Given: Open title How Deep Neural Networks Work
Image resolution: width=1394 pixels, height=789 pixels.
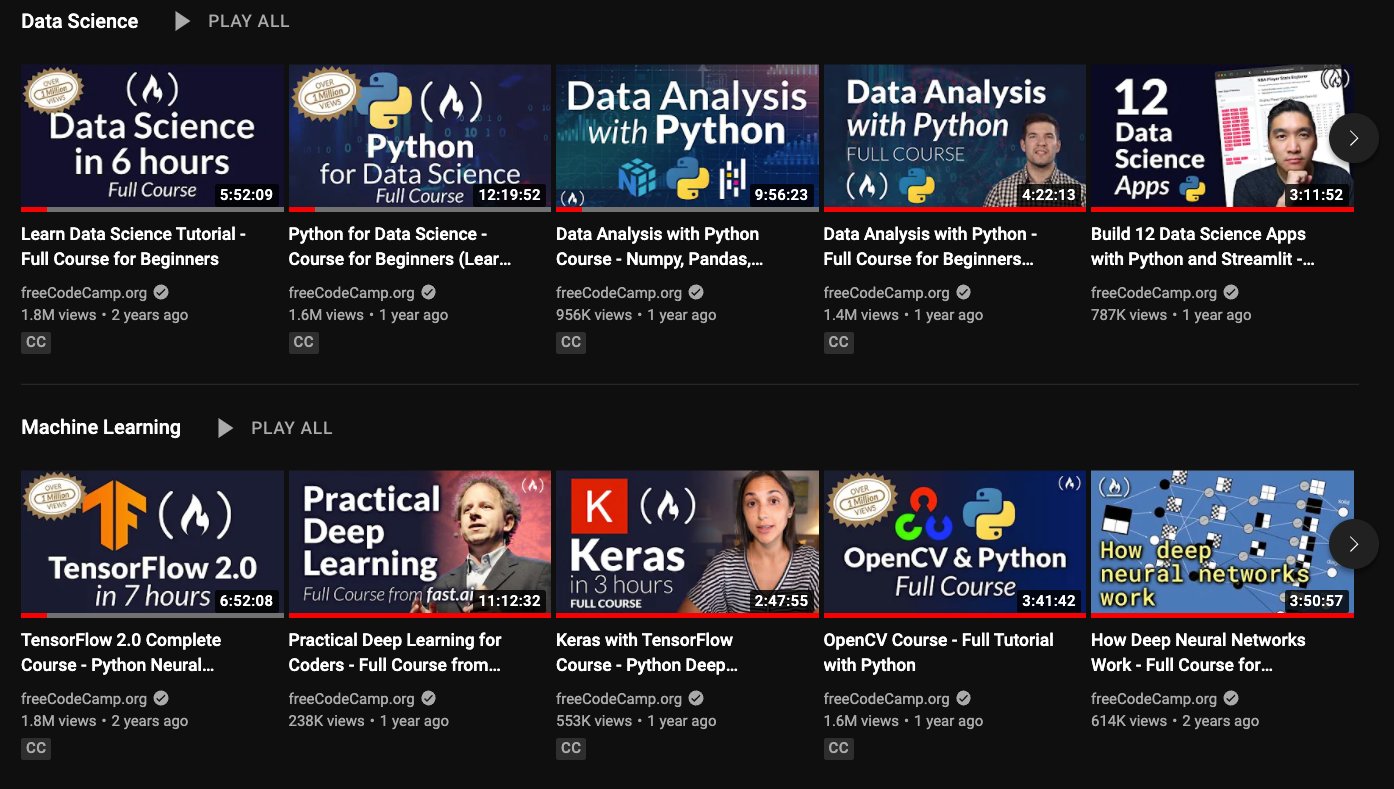Looking at the screenshot, I should tap(1198, 652).
